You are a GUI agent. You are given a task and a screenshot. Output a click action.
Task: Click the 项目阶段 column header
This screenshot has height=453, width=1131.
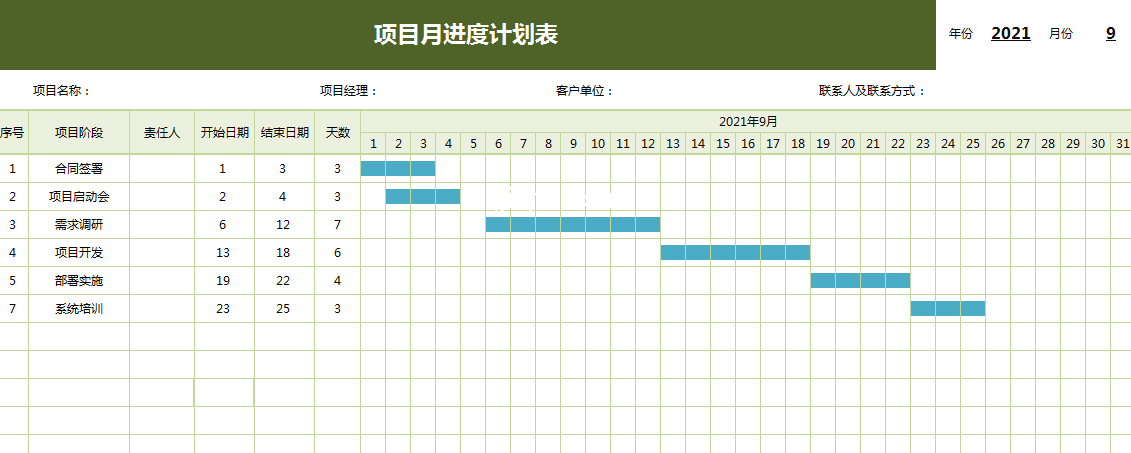(x=79, y=132)
